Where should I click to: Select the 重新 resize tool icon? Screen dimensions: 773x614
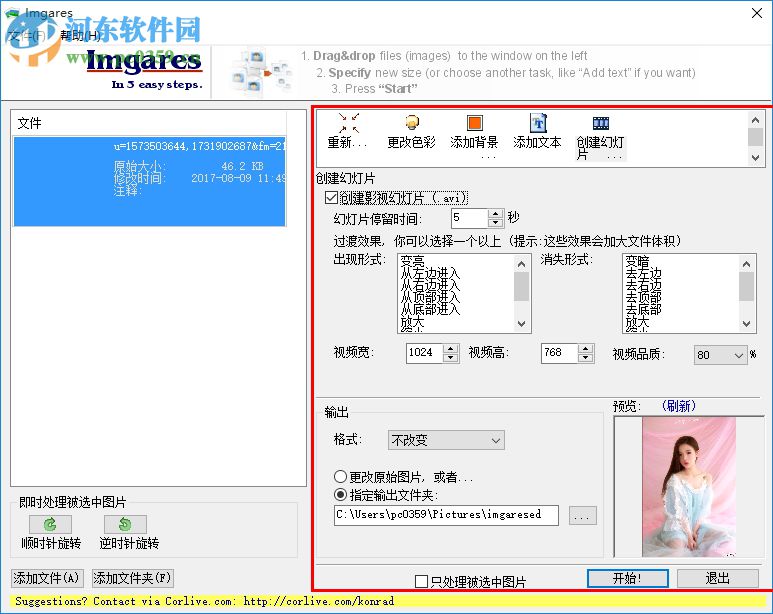[349, 123]
